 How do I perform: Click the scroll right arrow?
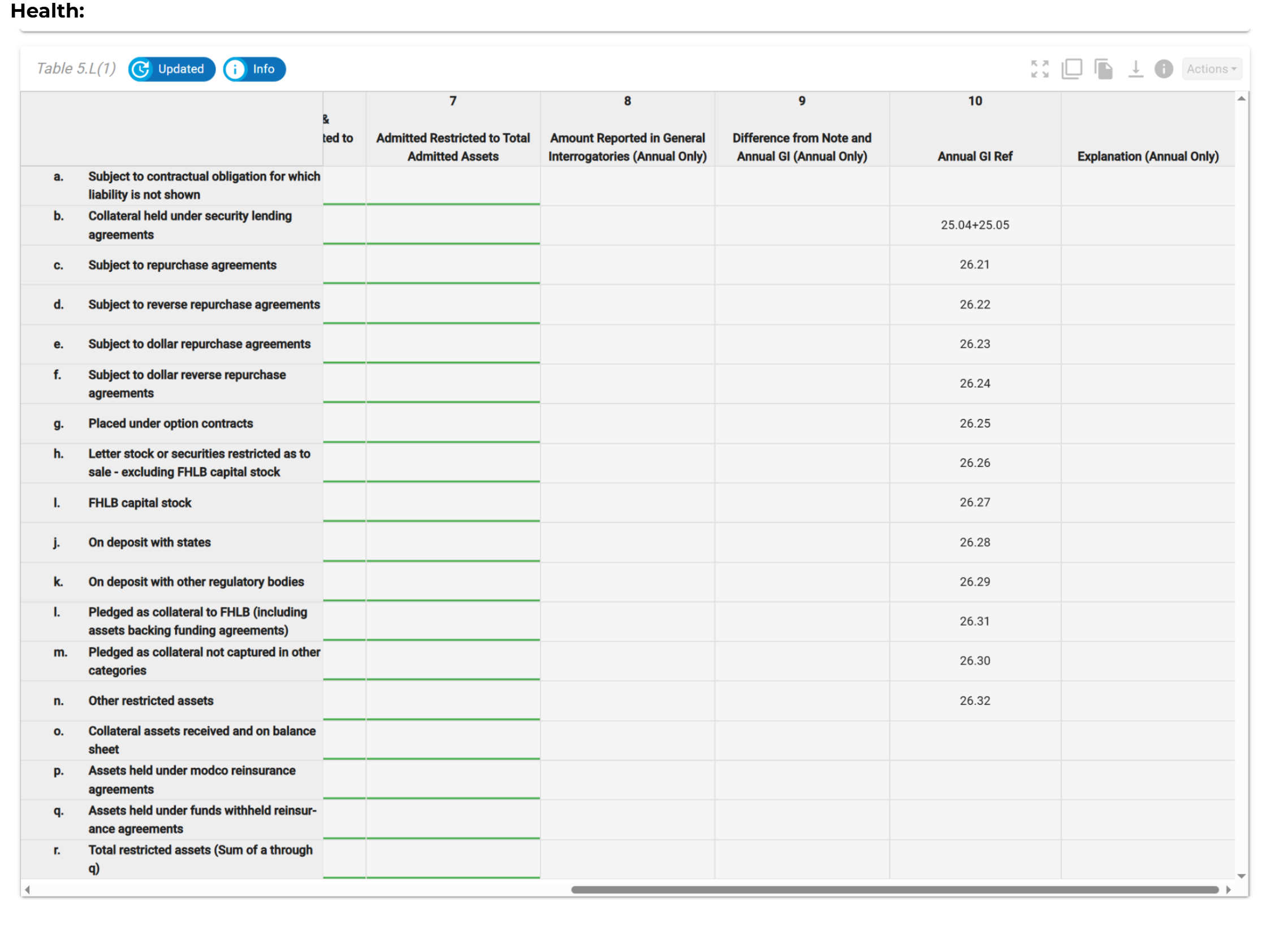[x=1229, y=890]
